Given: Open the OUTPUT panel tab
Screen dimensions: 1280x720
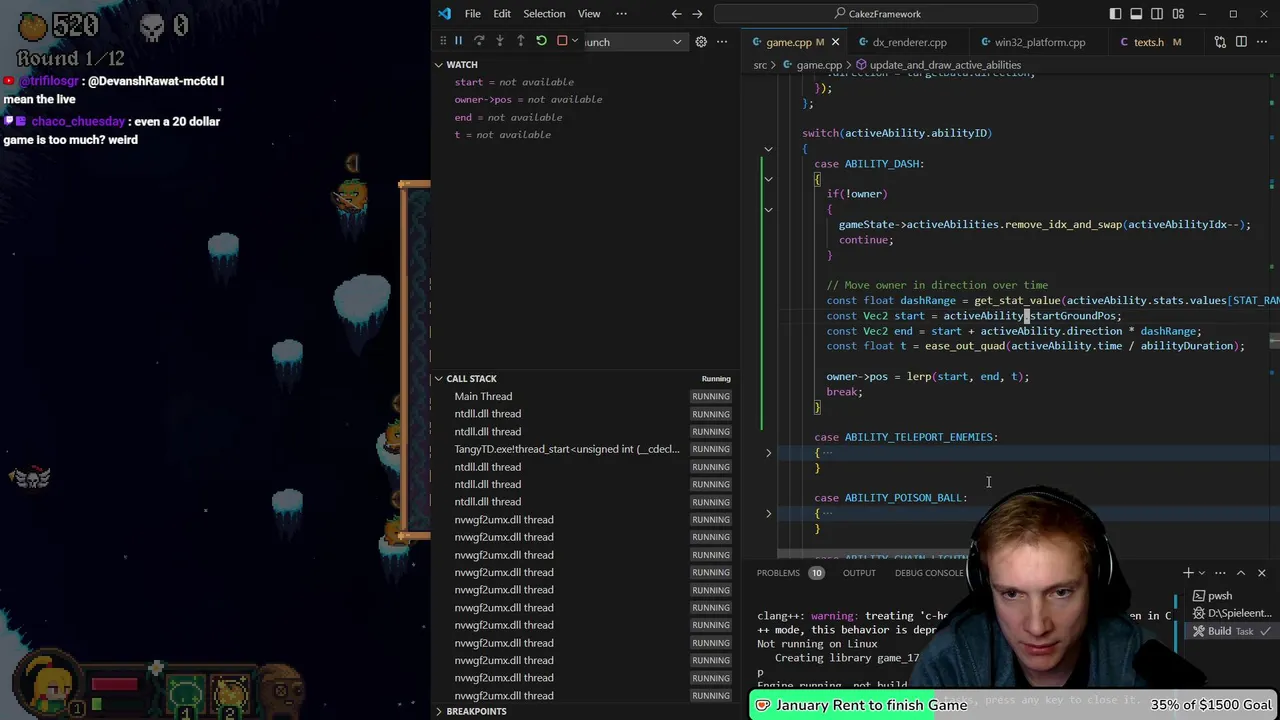Looking at the screenshot, I should pos(859,573).
